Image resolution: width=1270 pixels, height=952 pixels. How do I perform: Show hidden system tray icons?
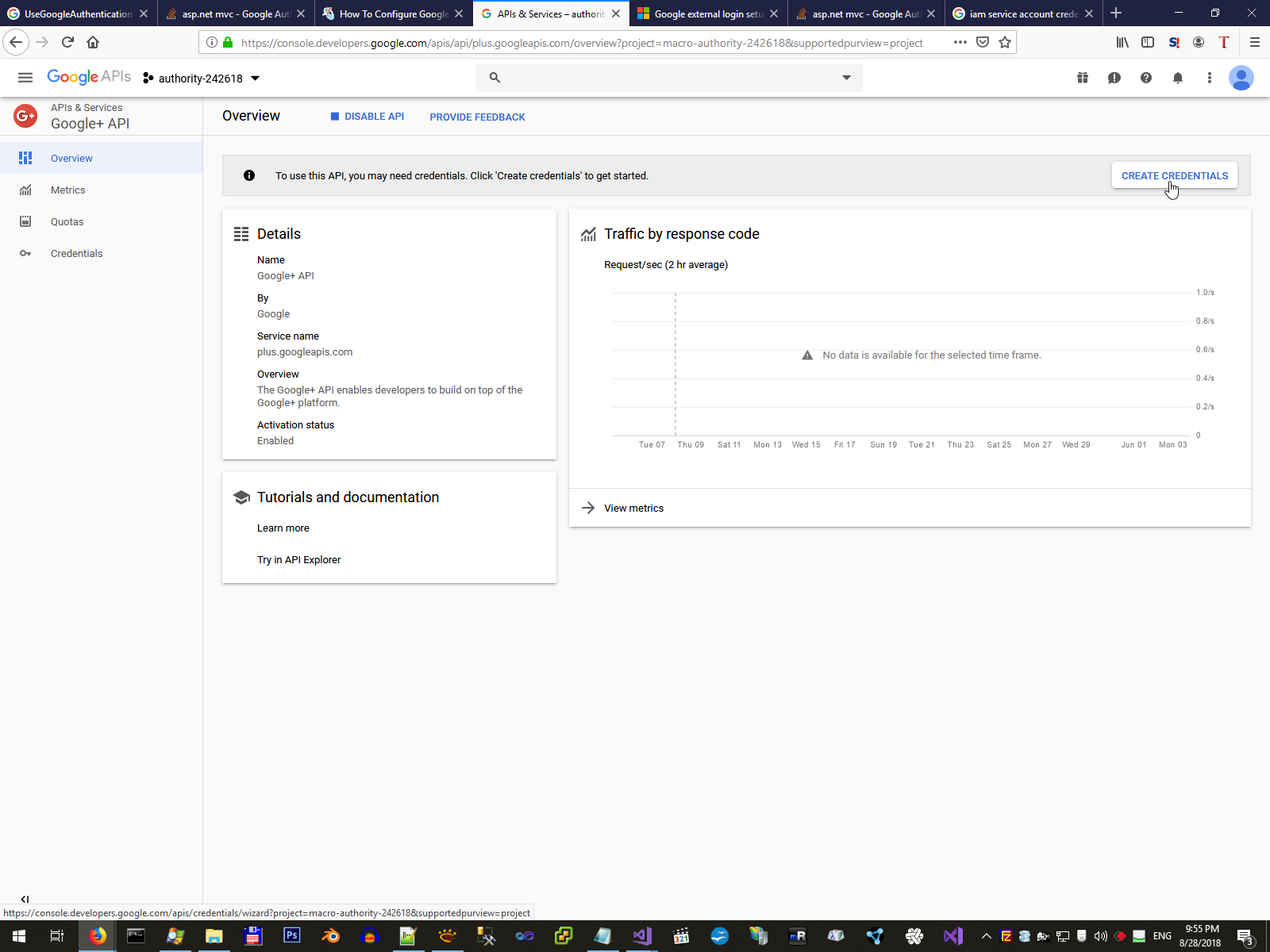pos(987,936)
